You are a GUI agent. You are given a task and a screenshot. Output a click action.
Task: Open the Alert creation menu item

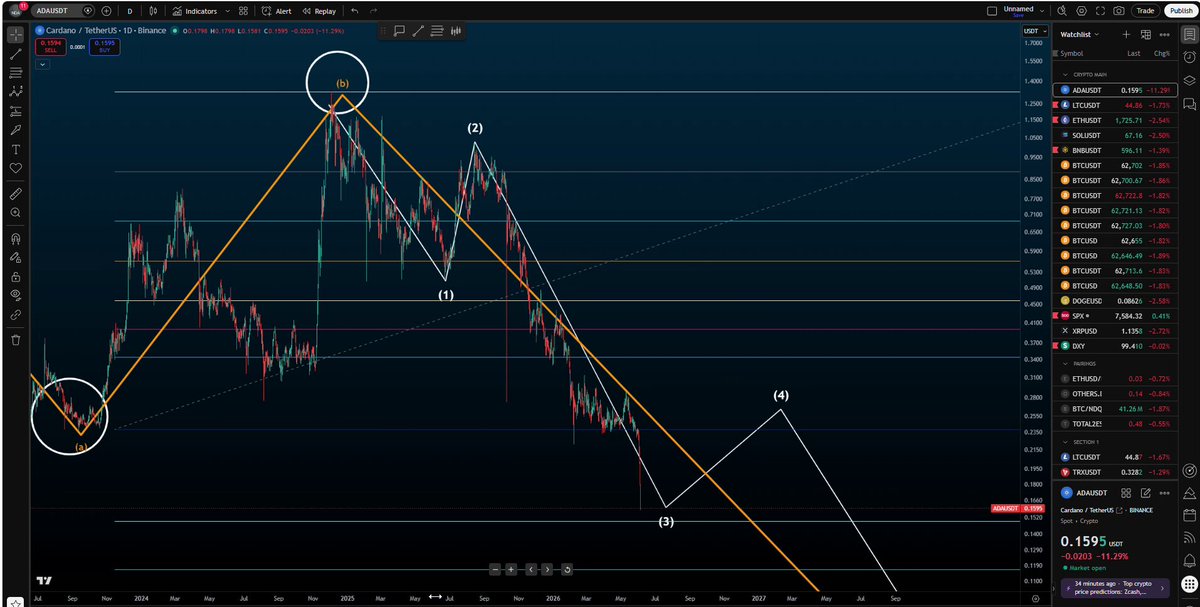pos(276,11)
